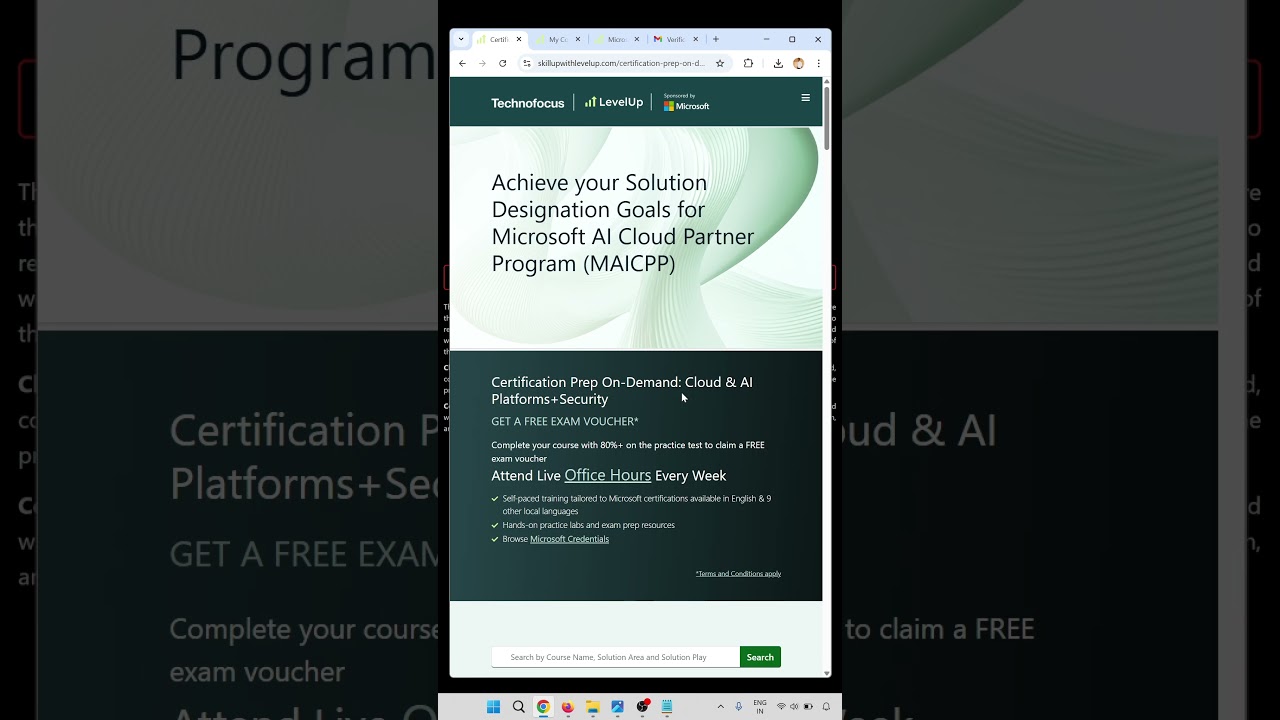Reload the current page
The height and width of the screenshot is (720, 1280).
point(502,63)
